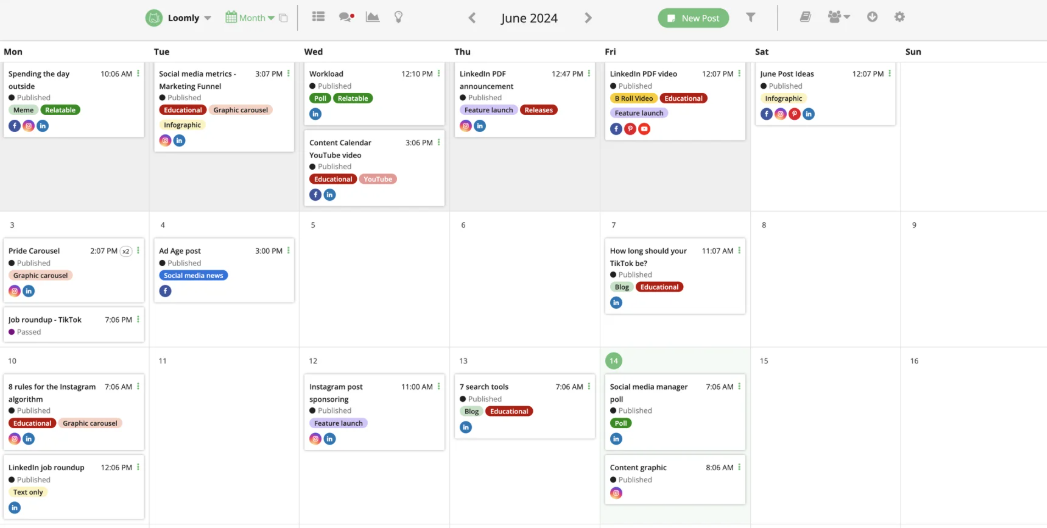
Task: Click LinkedIn icon on LinkedIn job roundup post
Action: [x=15, y=507]
